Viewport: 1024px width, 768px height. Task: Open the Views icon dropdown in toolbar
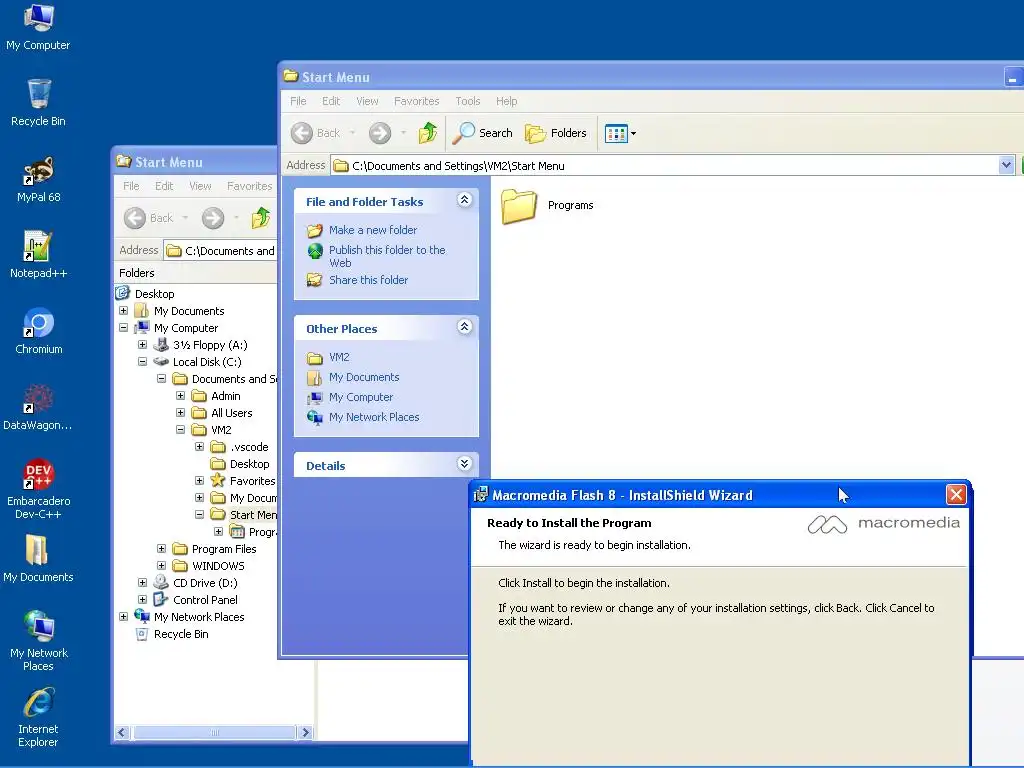[620, 133]
